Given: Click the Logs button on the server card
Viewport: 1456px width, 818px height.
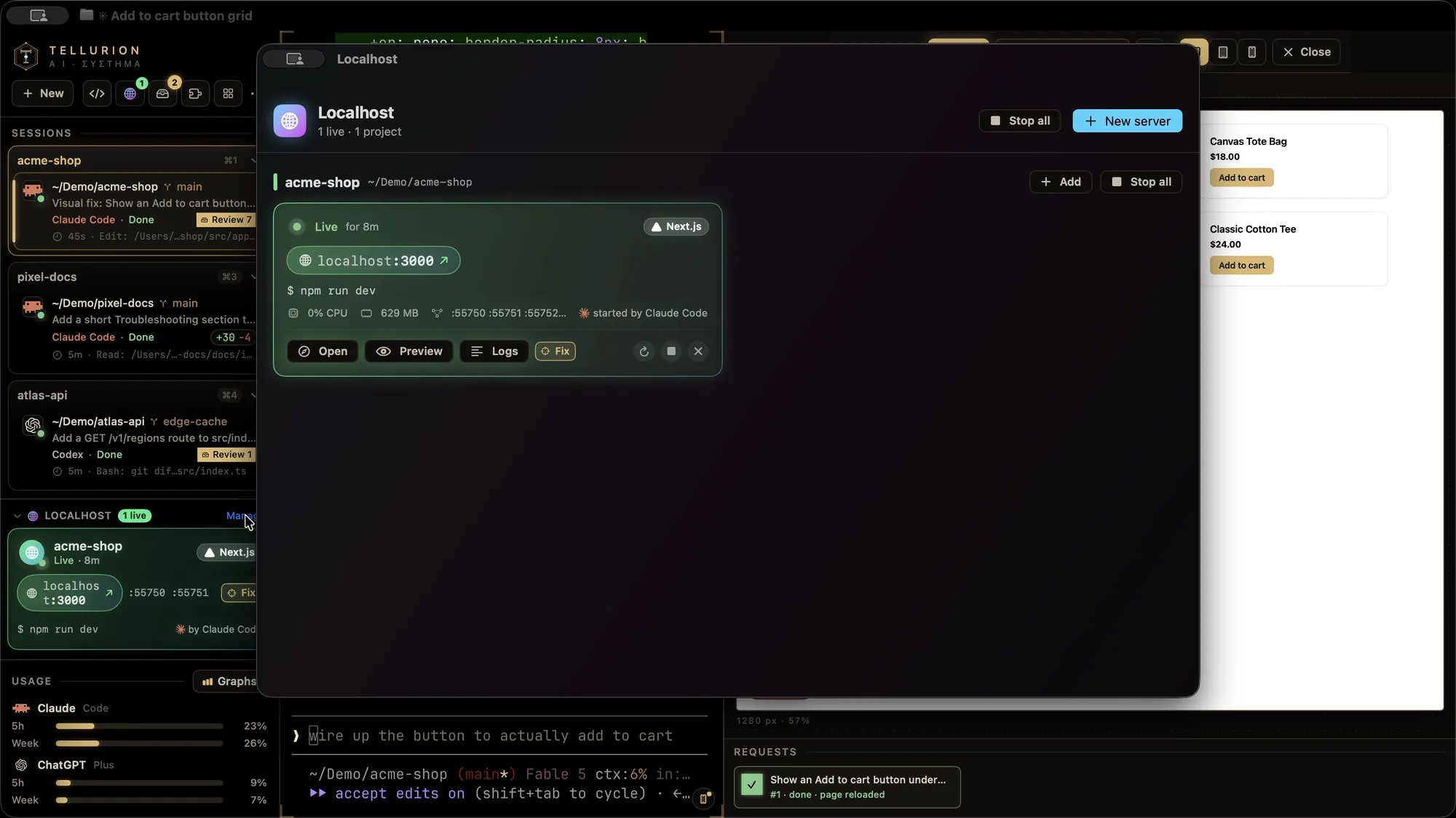Looking at the screenshot, I should 494,352.
